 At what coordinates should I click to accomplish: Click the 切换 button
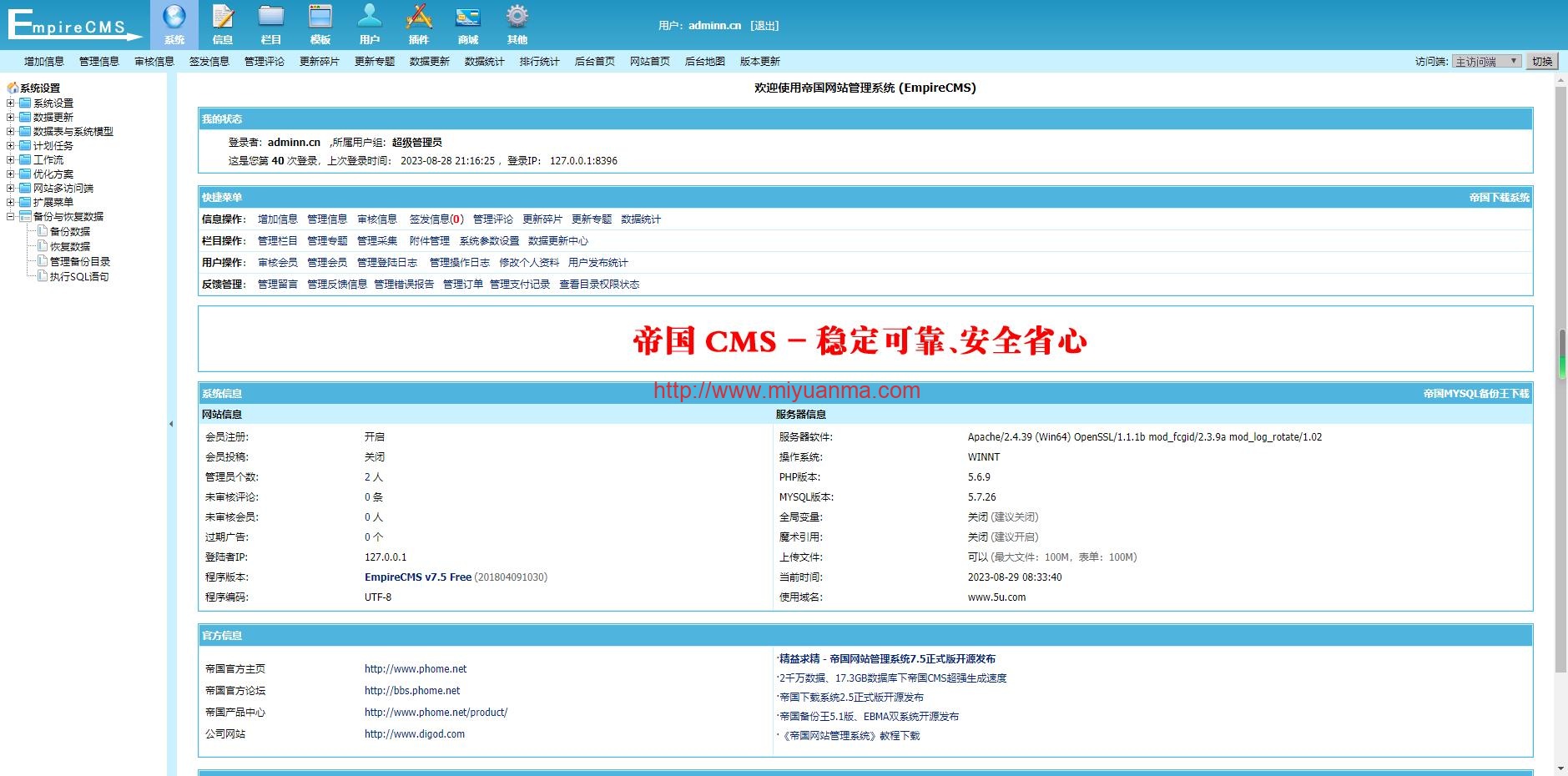1542,61
